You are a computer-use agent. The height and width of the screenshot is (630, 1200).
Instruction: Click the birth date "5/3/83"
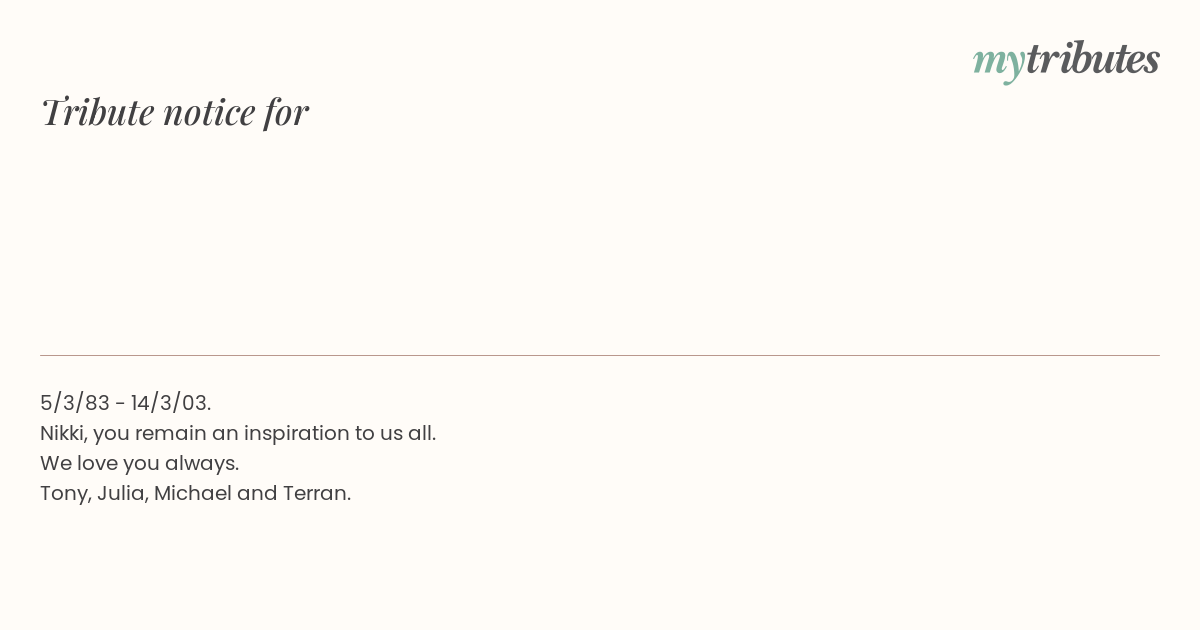(x=75, y=403)
